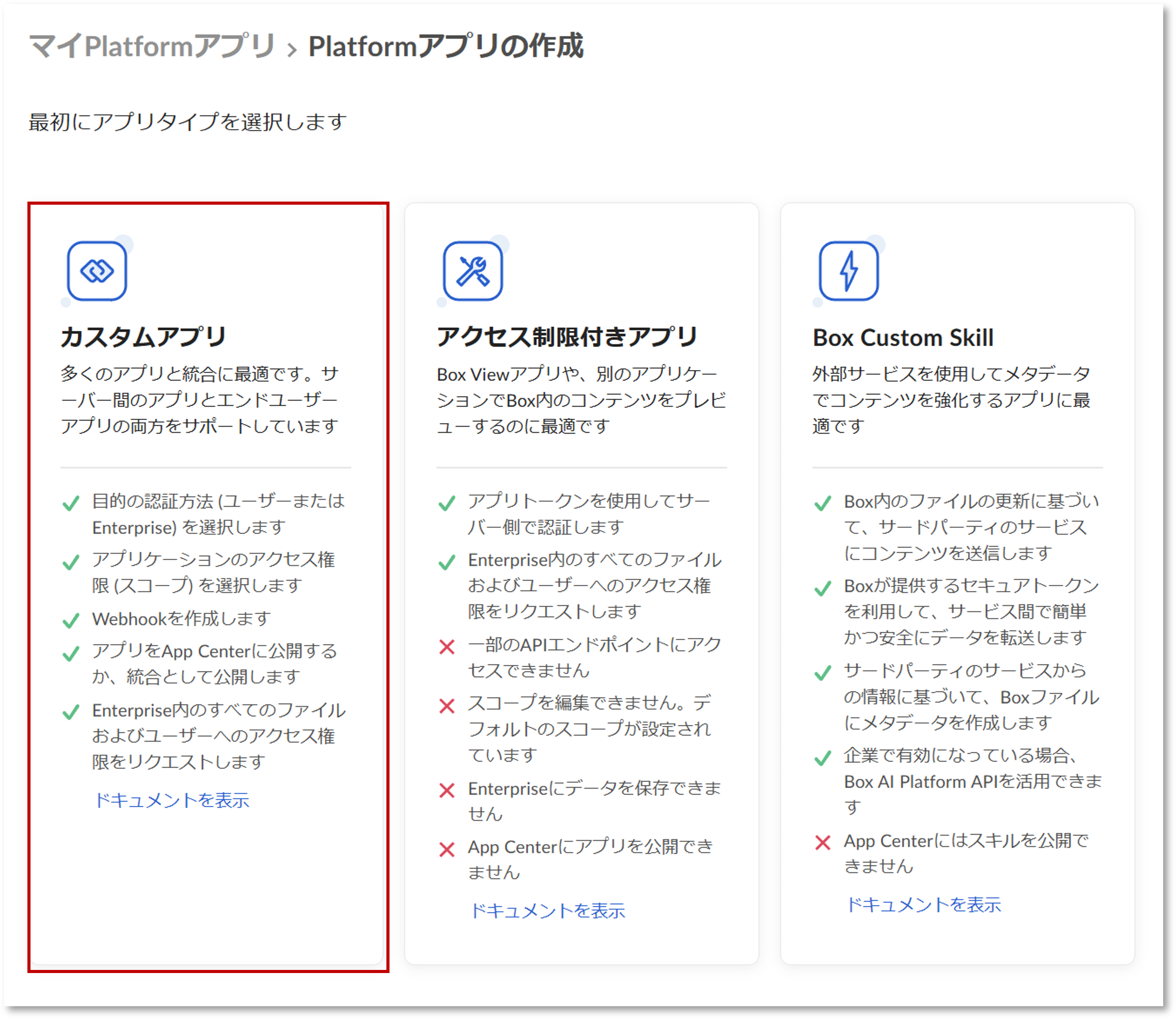Click the text アプリトークンを使用してサーバー側で認証します

(589, 514)
